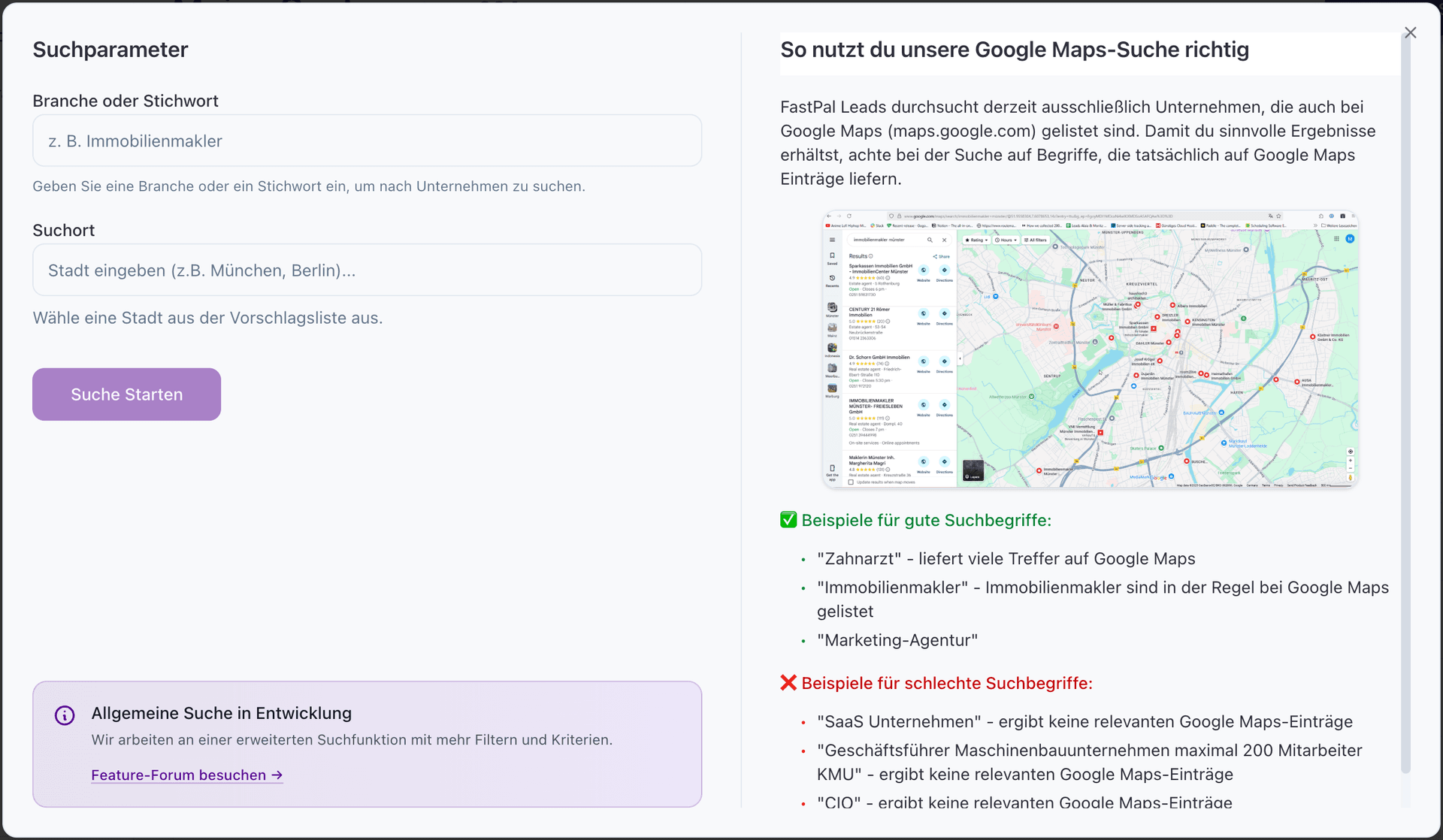Select the "SaaS Unternehmen" bad example bullet
This screenshot has height=840, width=1443.
coord(1084,721)
